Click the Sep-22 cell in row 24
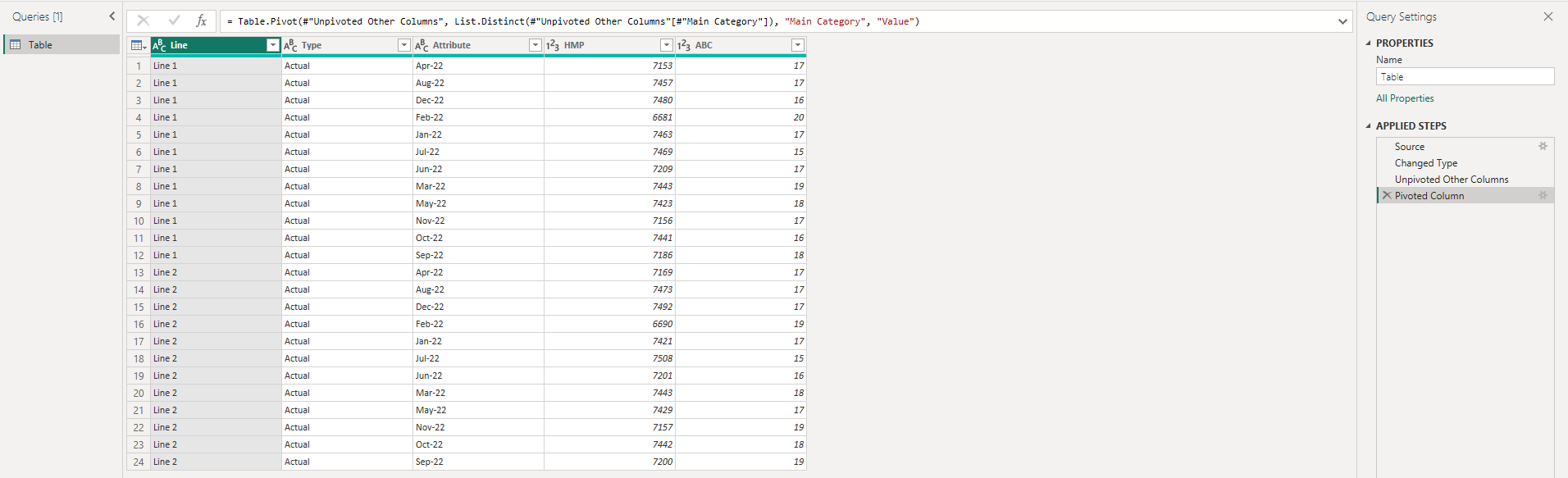The width and height of the screenshot is (1568, 478). coord(479,462)
